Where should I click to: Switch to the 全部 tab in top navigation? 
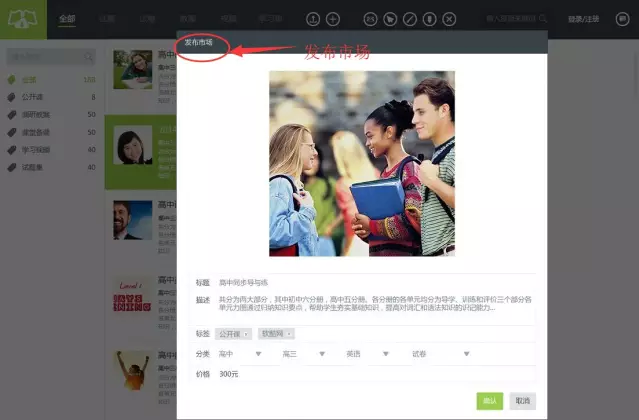pyautogui.click(x=66, y=19)
